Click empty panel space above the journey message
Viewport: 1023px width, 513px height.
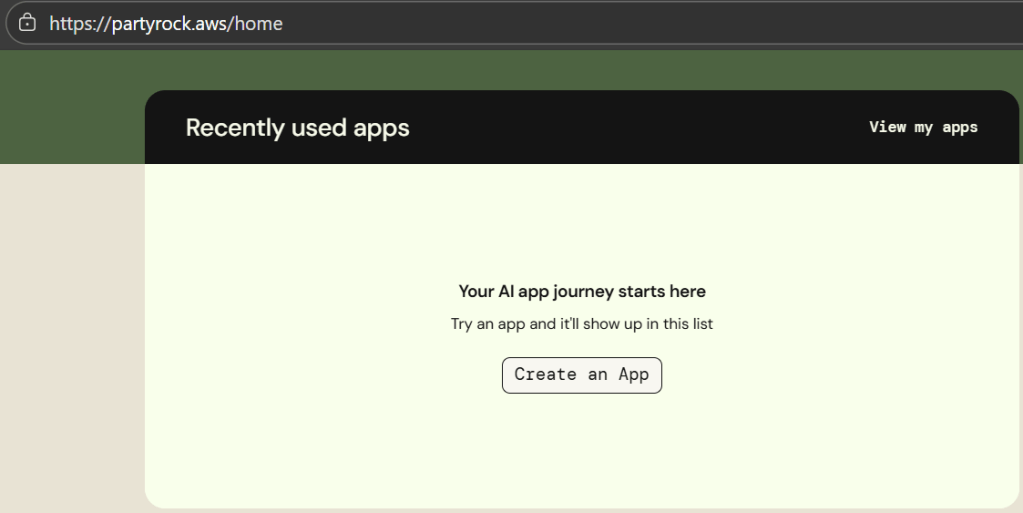582,220
